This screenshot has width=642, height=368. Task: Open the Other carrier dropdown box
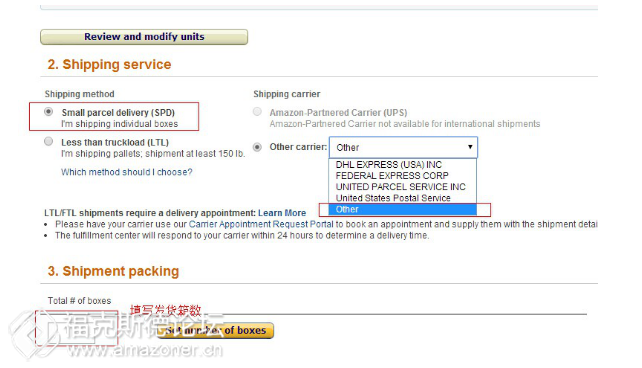[x=403, y=147]
